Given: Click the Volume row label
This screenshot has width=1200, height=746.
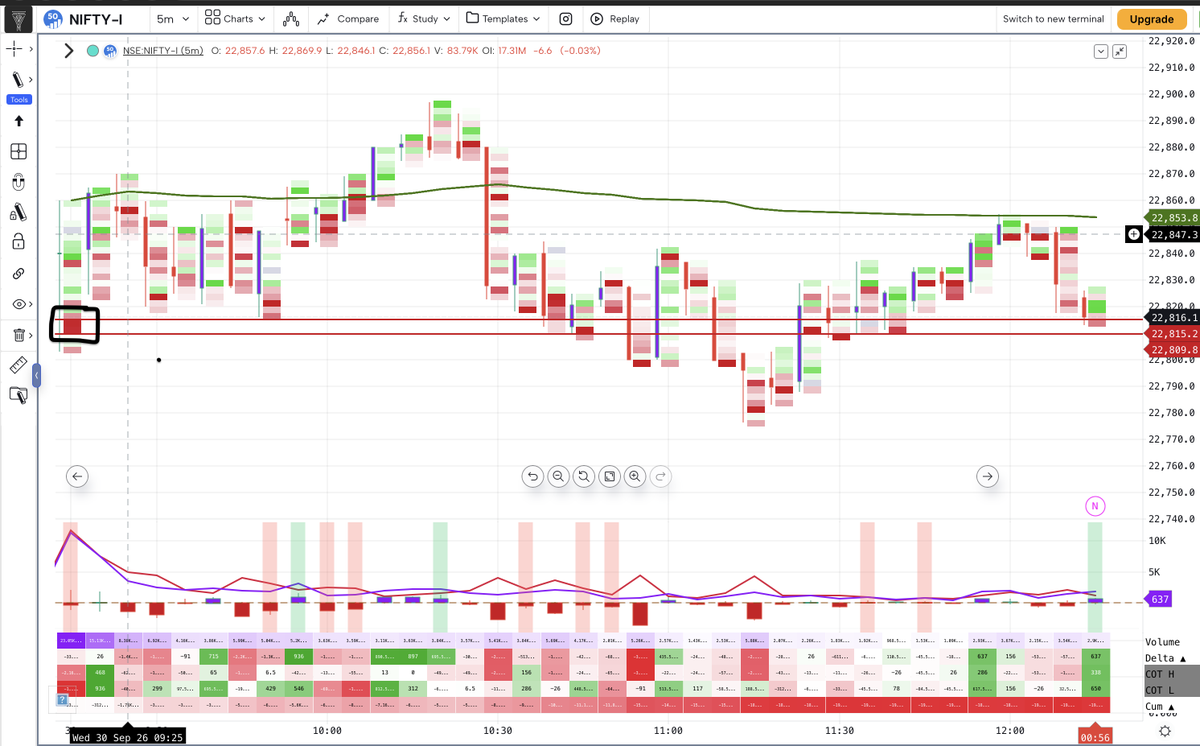Looking at the screenshot, I should (1162, 642).
